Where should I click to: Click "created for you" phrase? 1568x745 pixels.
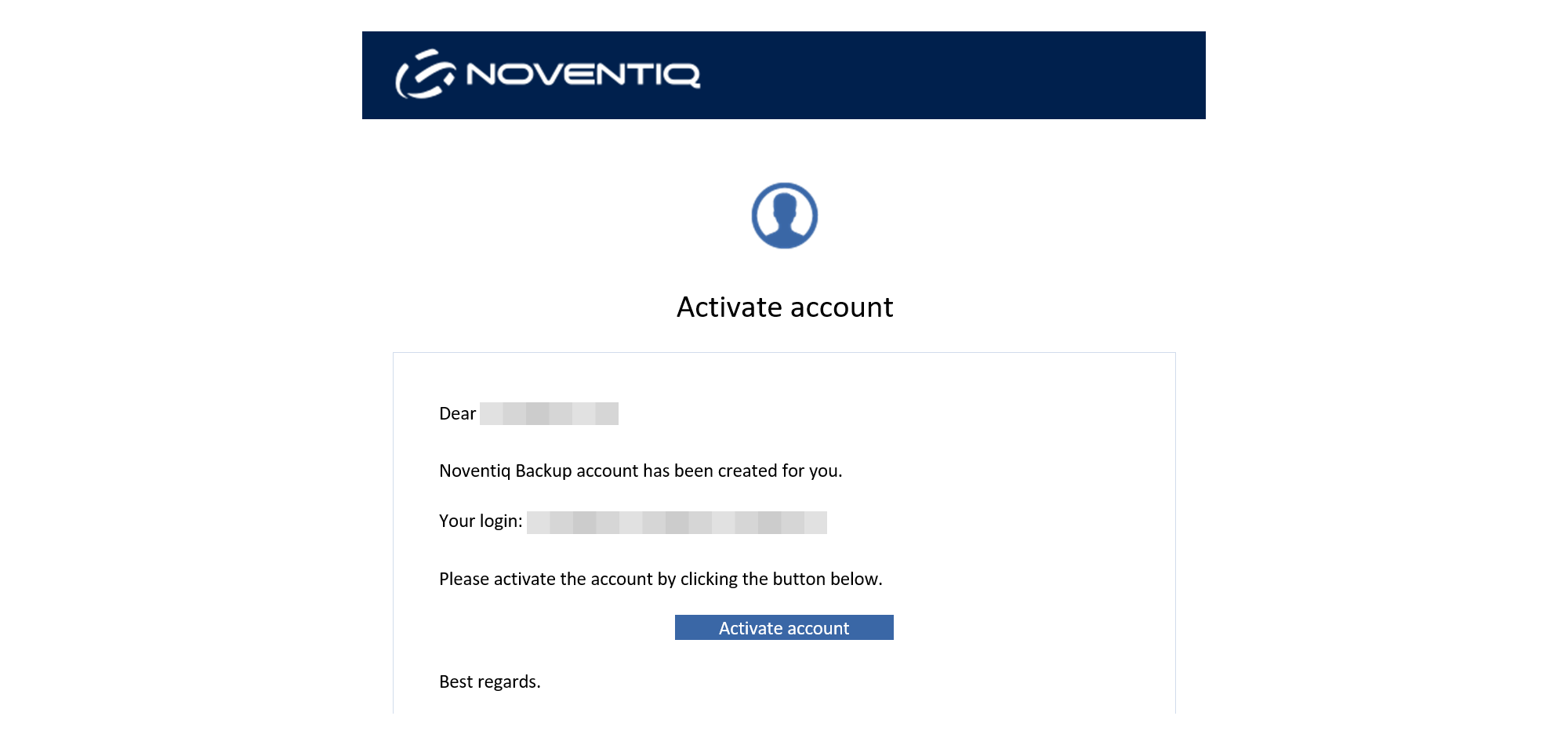[779, 471]
